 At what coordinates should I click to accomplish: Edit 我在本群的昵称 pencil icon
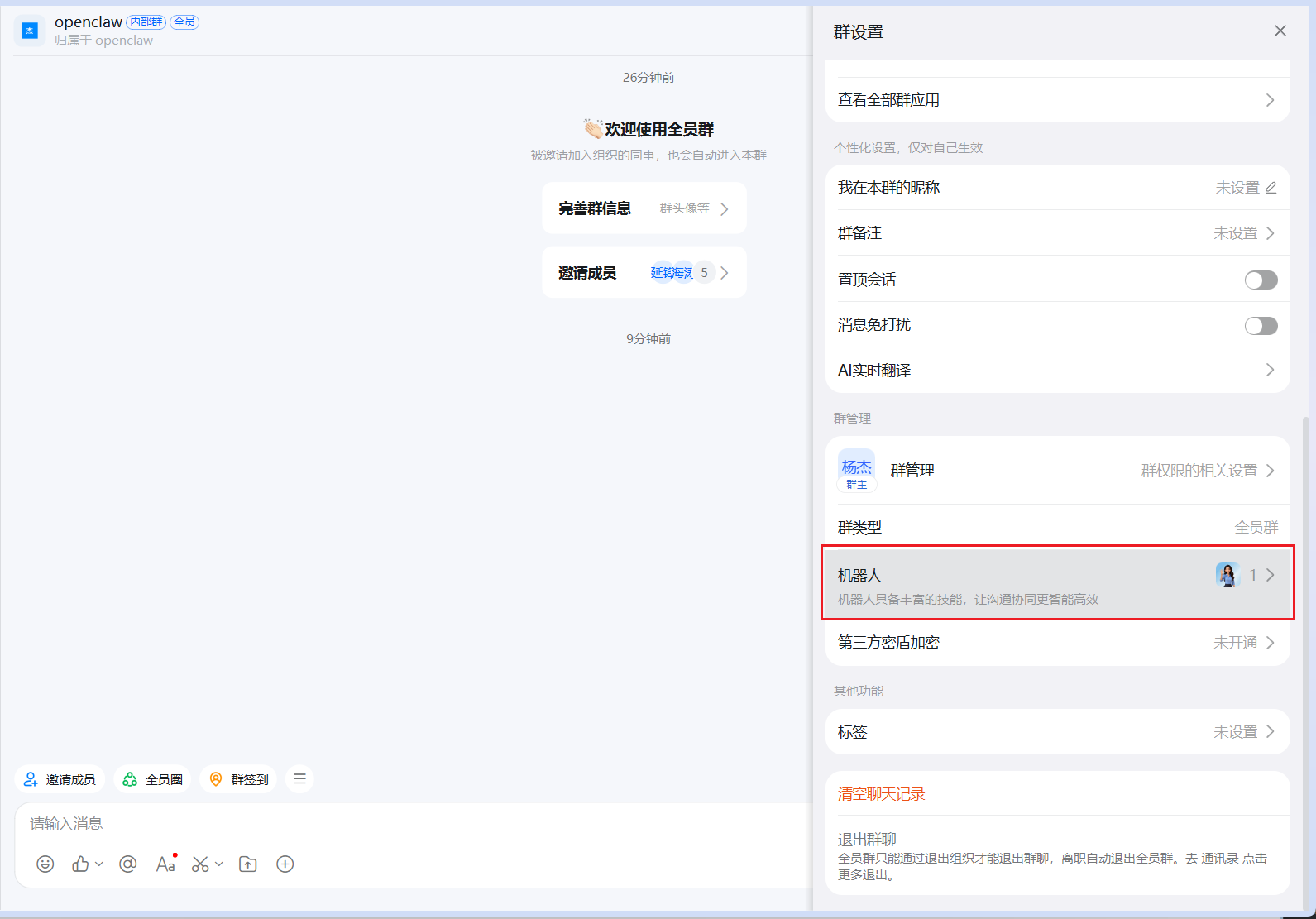pos(1271,188)
